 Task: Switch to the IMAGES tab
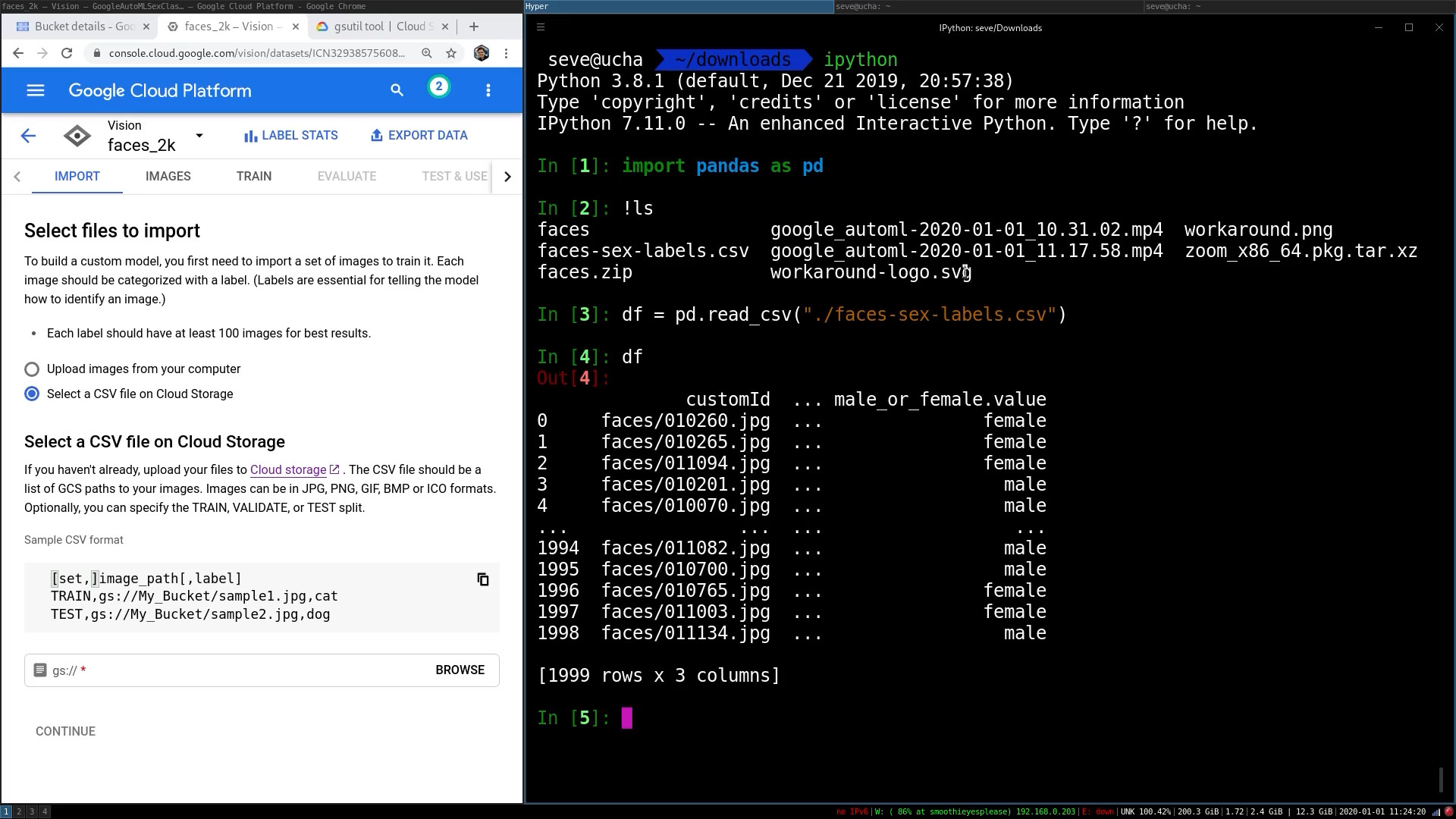[167, 176]
